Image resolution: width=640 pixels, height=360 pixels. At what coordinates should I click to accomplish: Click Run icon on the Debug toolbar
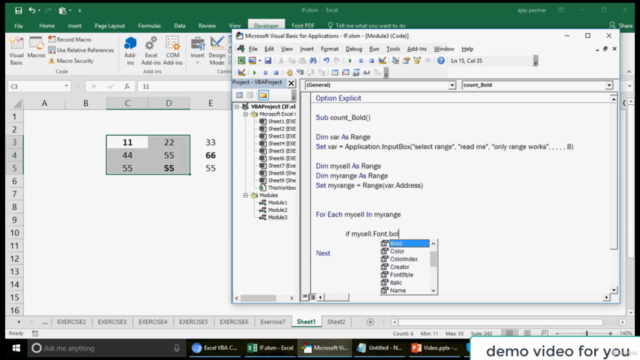tap(254, 73)
